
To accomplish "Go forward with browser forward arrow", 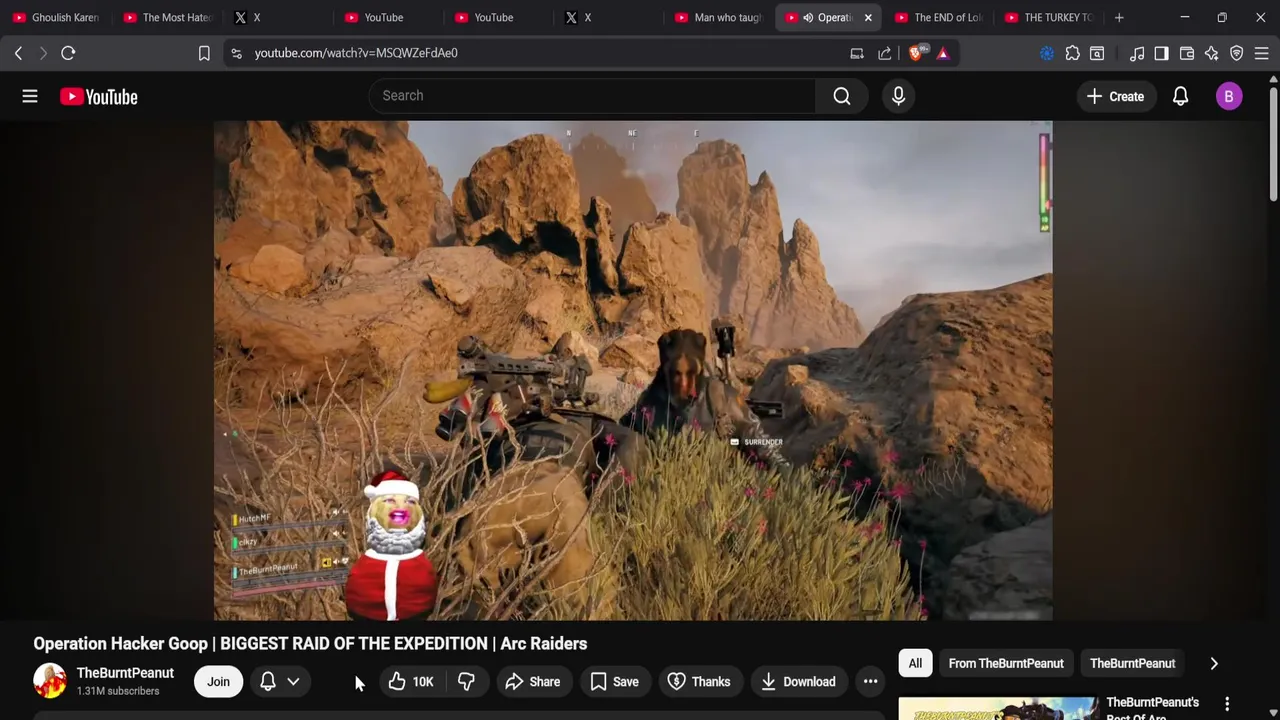I will (x=42, y=53).
